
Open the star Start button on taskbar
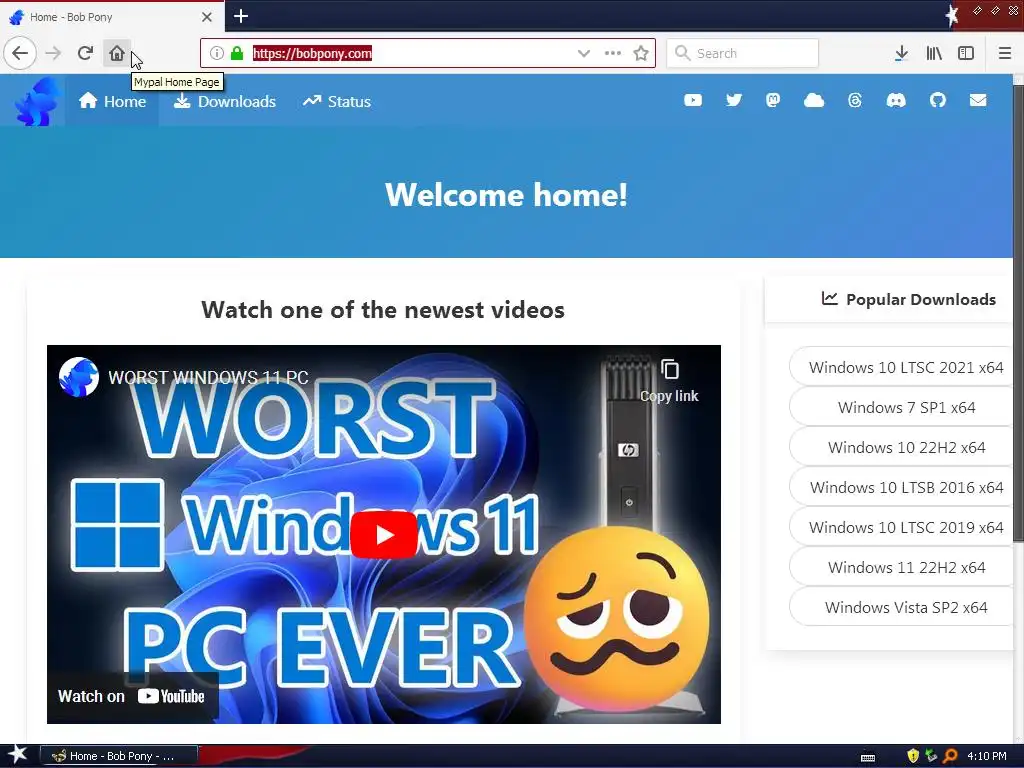click(17, 755)
